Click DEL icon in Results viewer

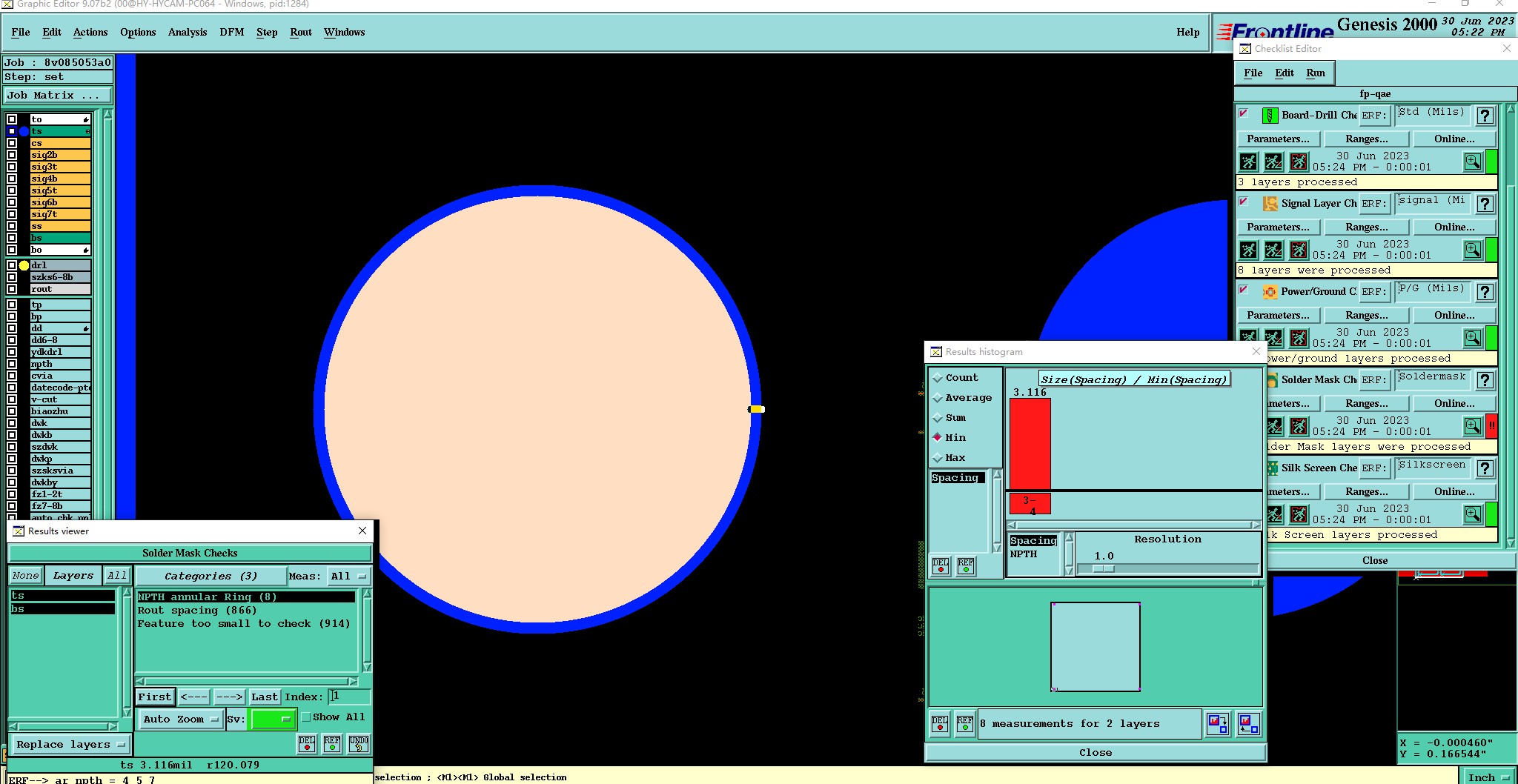click(307, 744)
